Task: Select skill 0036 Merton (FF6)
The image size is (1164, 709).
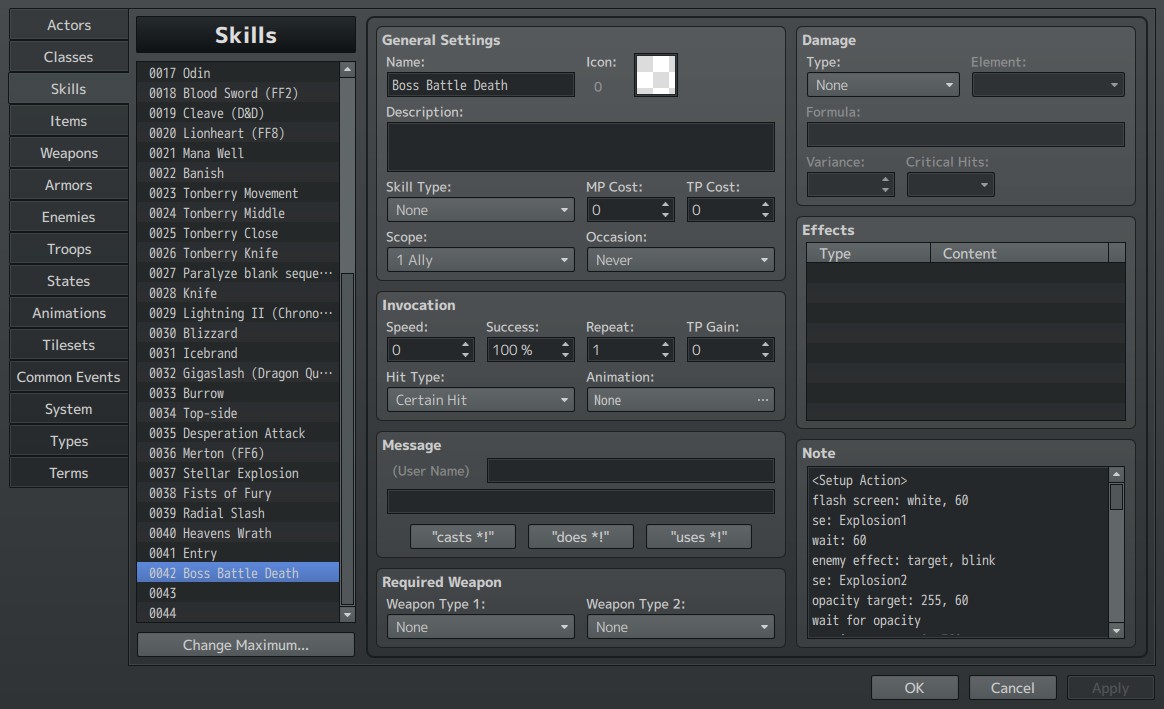Action: click(x=238, y=453)
